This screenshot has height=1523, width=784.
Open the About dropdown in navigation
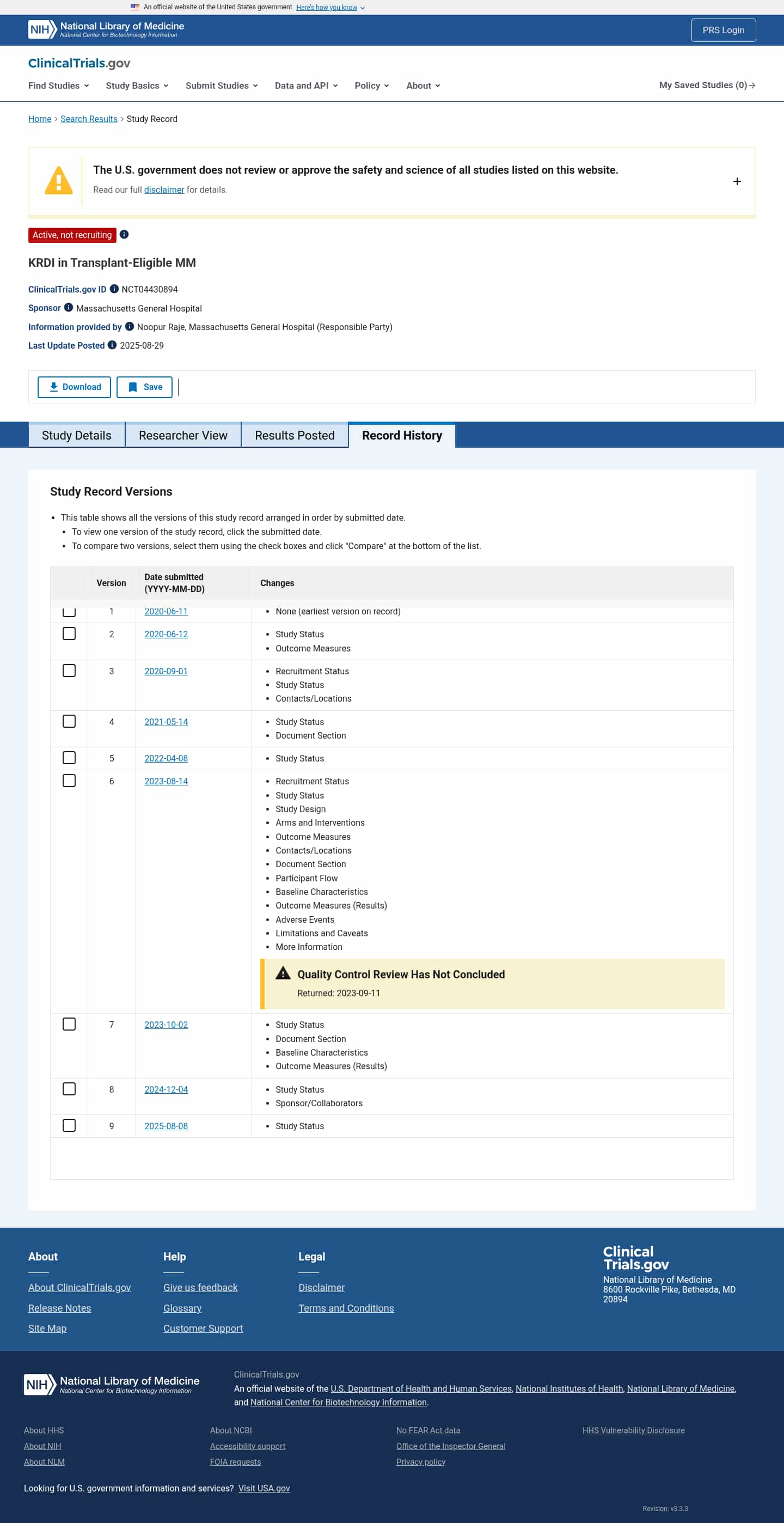[x=423, y=86]
